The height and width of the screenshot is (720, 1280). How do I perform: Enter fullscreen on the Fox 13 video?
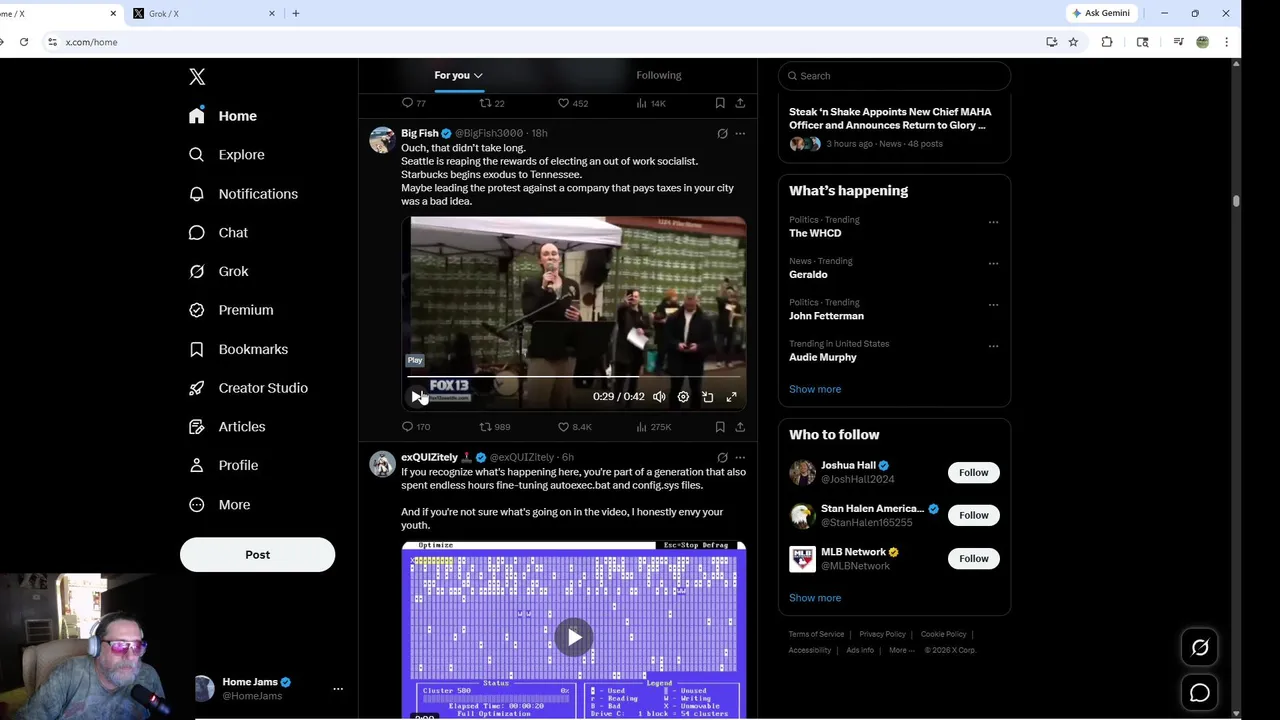[731, 397]
